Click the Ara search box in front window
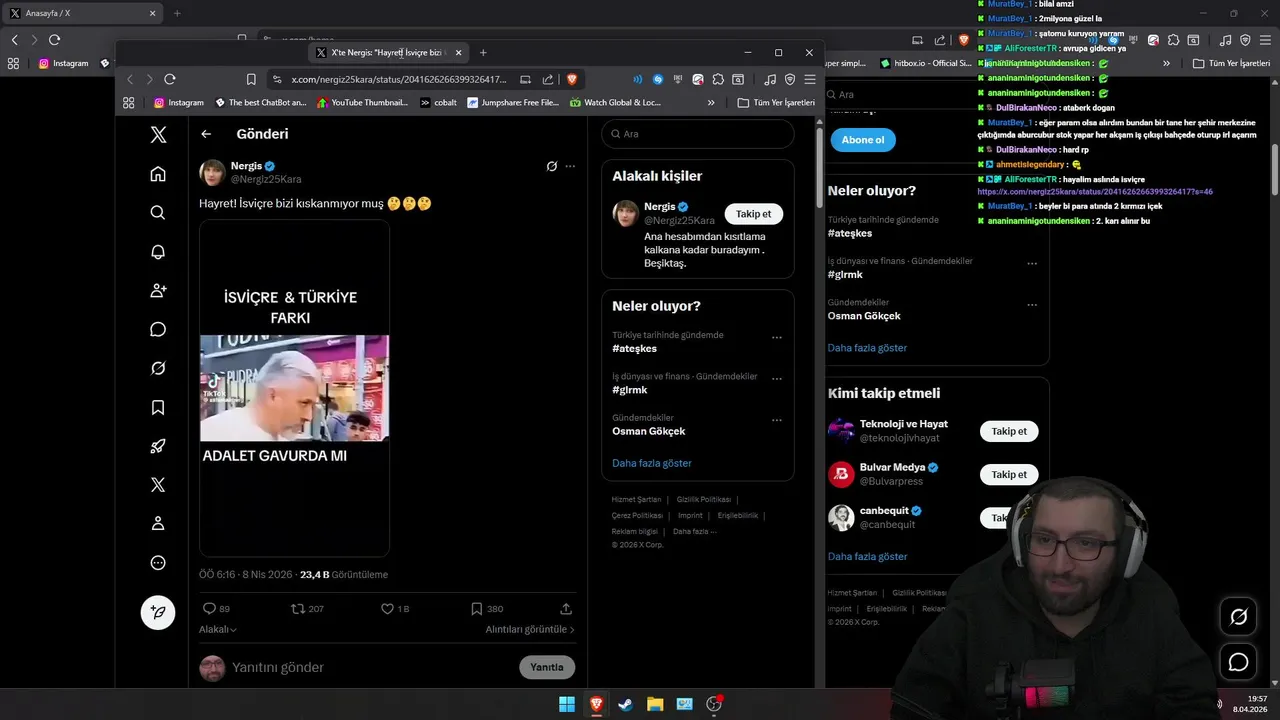Screen dimensions: 1280x720 pyautogui.click(x=698, y=134)
